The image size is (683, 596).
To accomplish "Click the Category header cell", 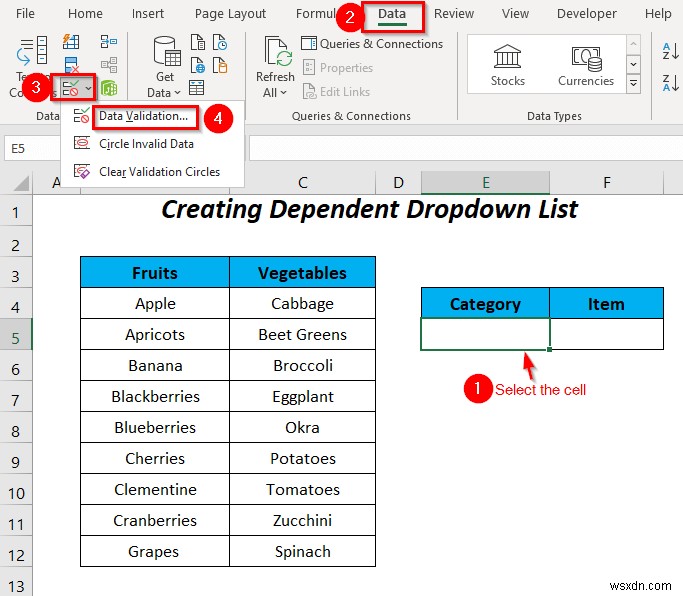I will (x=485, y=304).
